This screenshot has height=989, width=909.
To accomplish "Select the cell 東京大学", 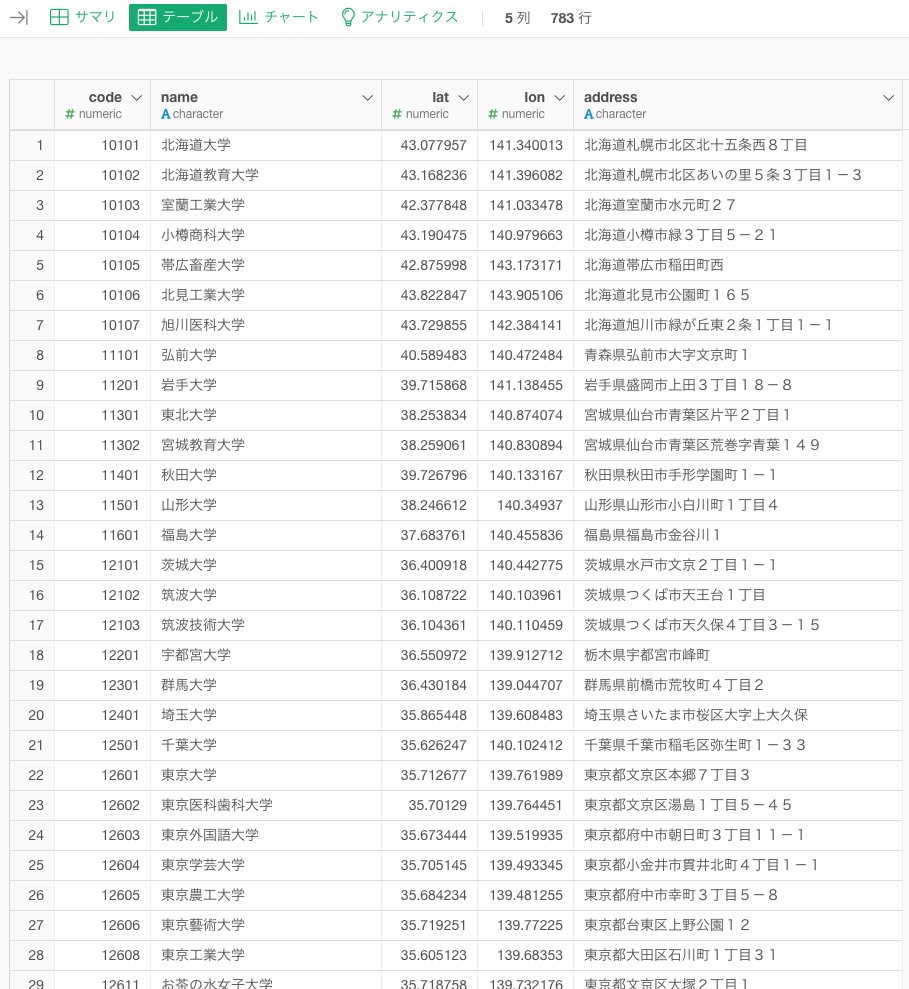I will click(x=266, y=775).
